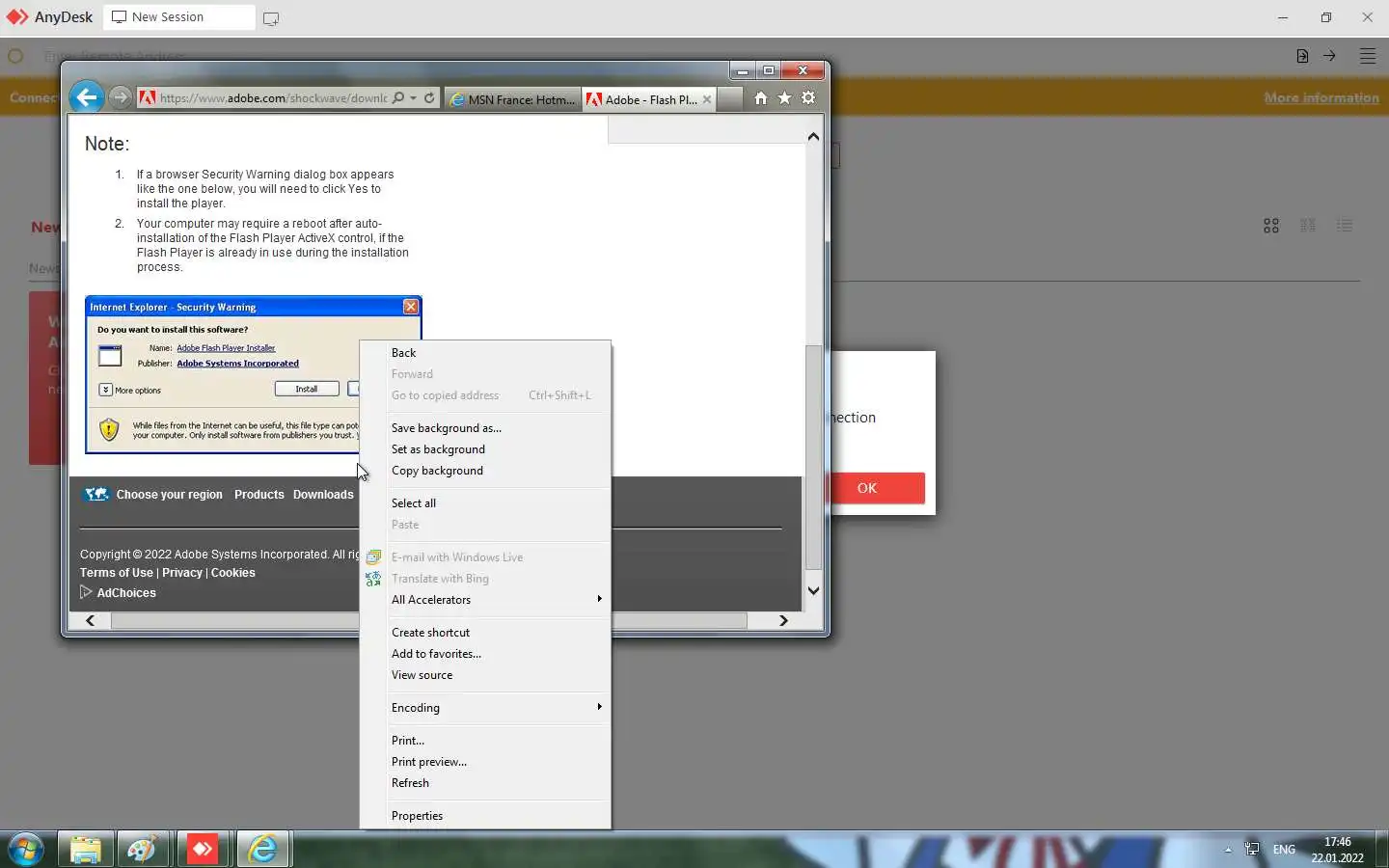Click the red OK button in AnyDesk
1389x868 pixels.
click(x=867, y=488)
